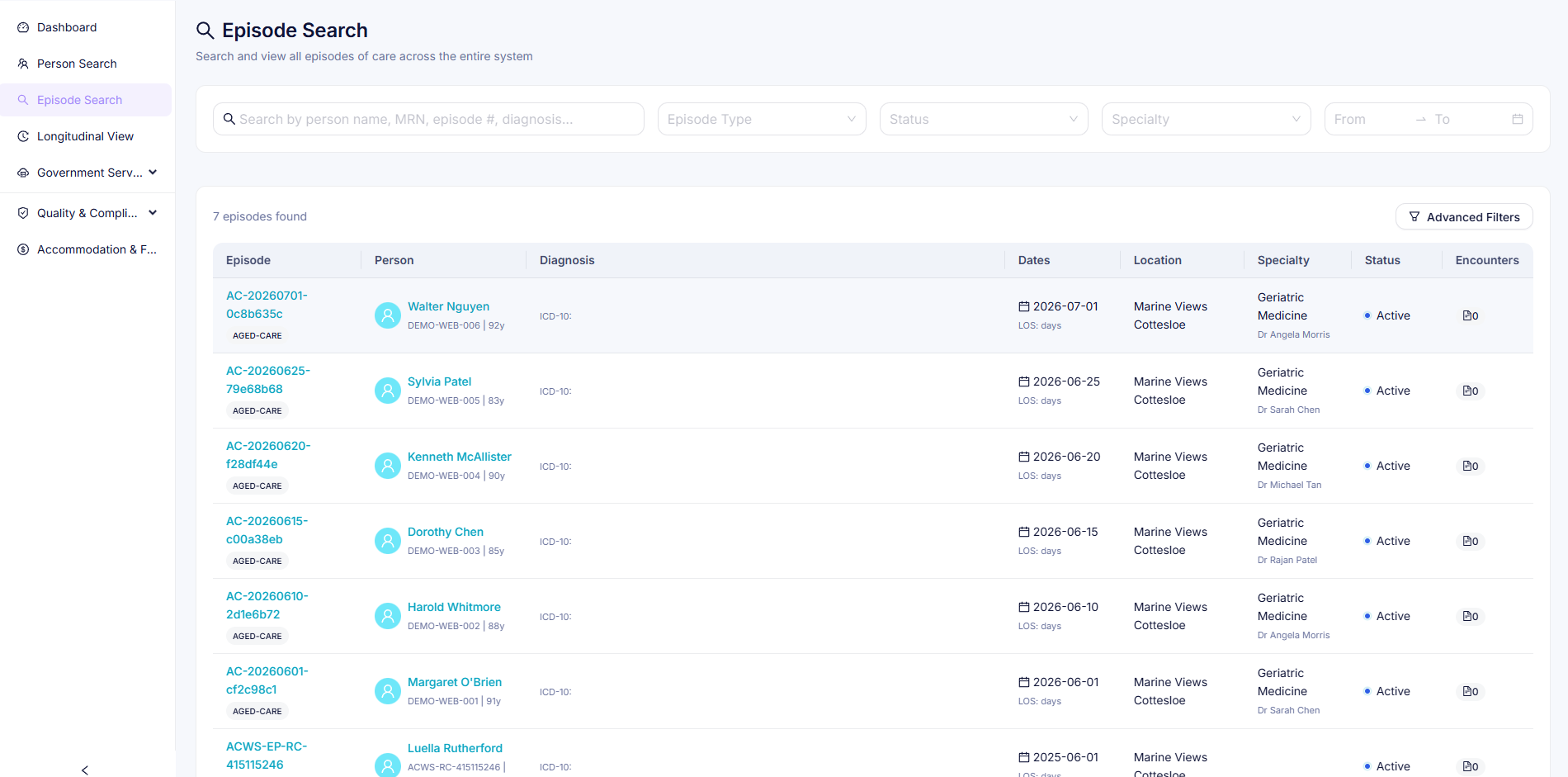Viewport: 1568px width, 777px height.
Task: Open episode AC-20260601-cf2c98c1
Action: 267,680
